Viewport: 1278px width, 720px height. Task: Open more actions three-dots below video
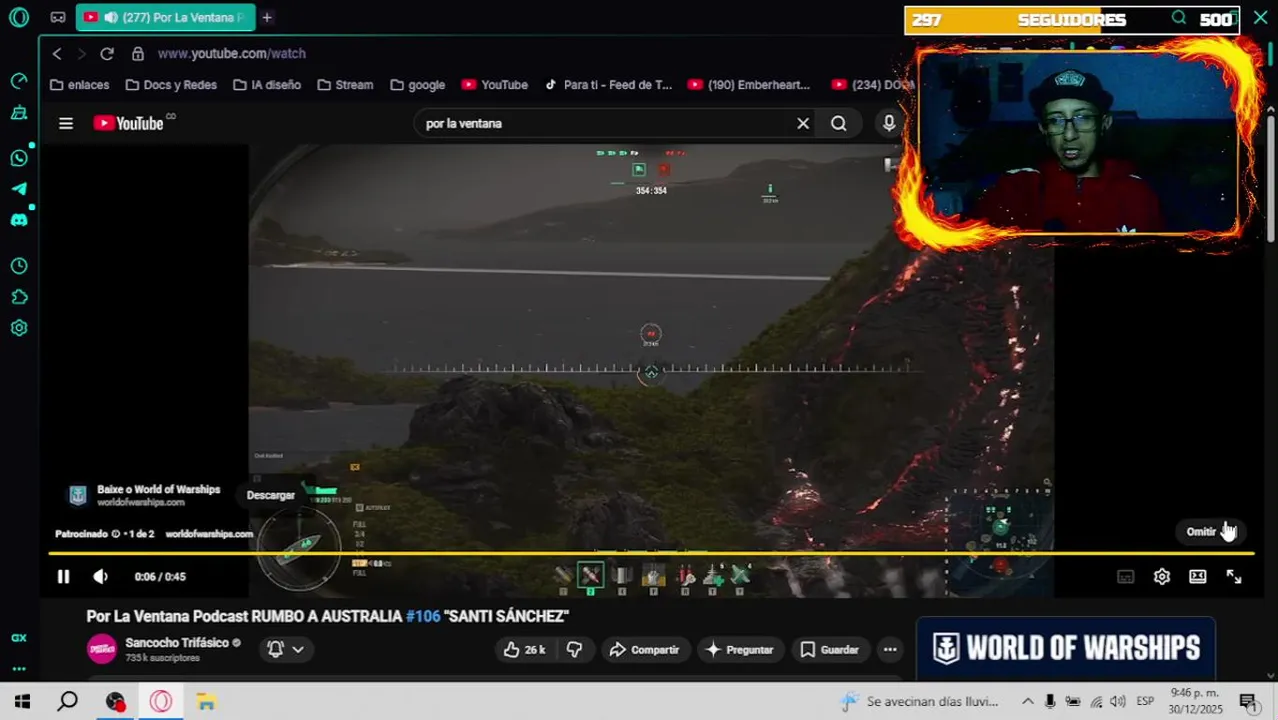click(x=890, y=650)
